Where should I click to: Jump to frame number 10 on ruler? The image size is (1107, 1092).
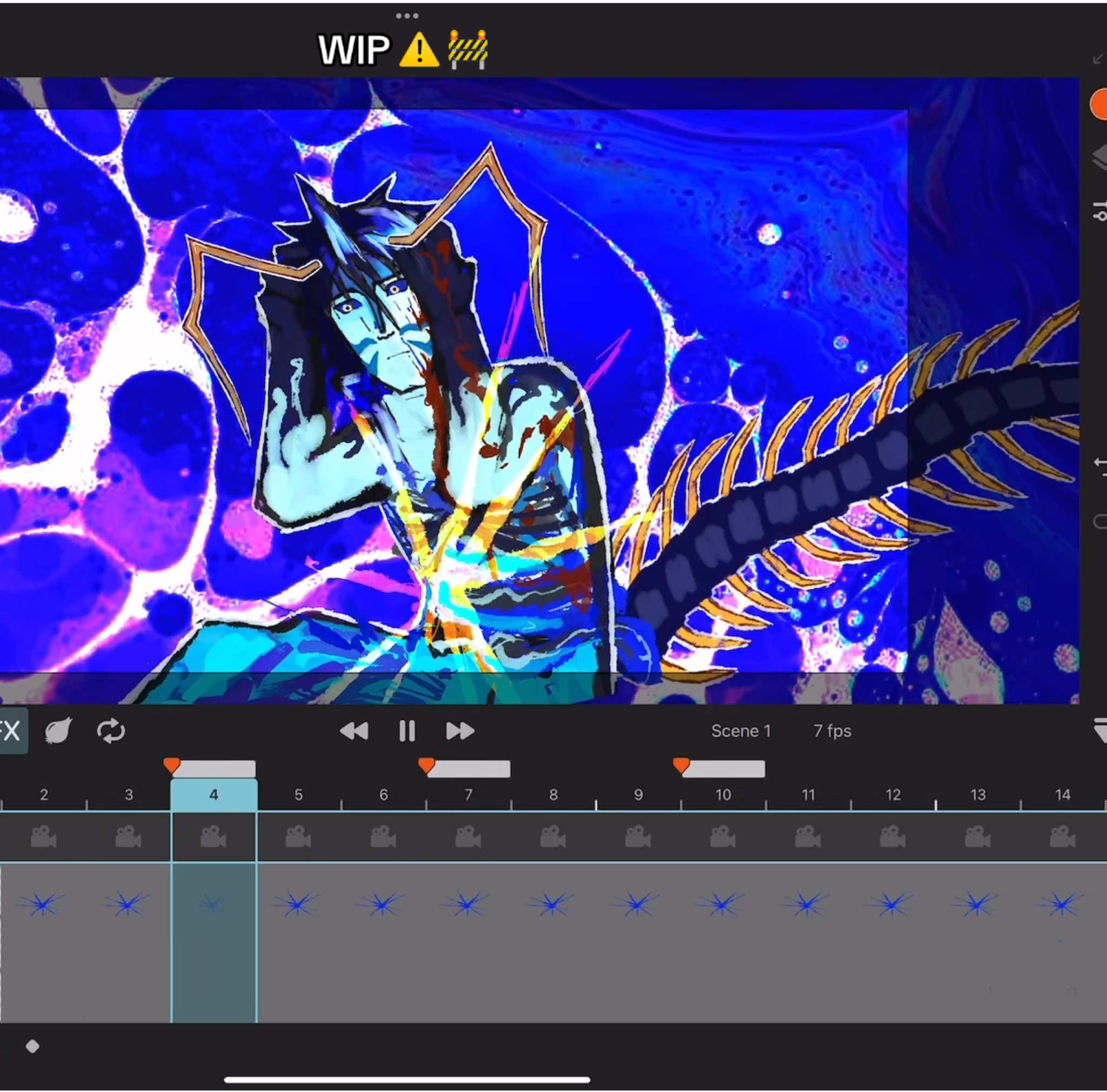pyautogui.click(x=723, y=795)
